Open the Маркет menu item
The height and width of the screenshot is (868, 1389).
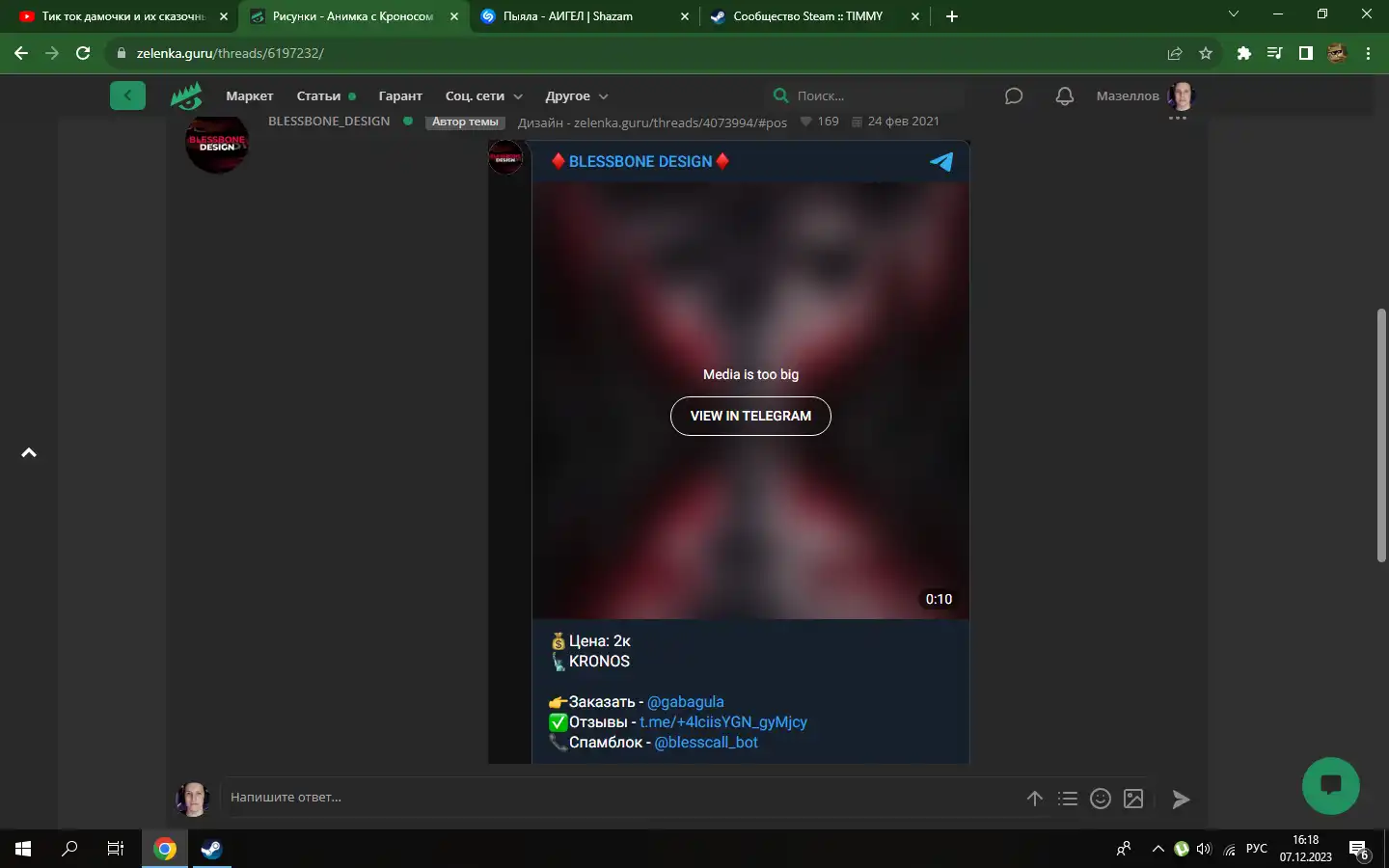tap(250, 95)
